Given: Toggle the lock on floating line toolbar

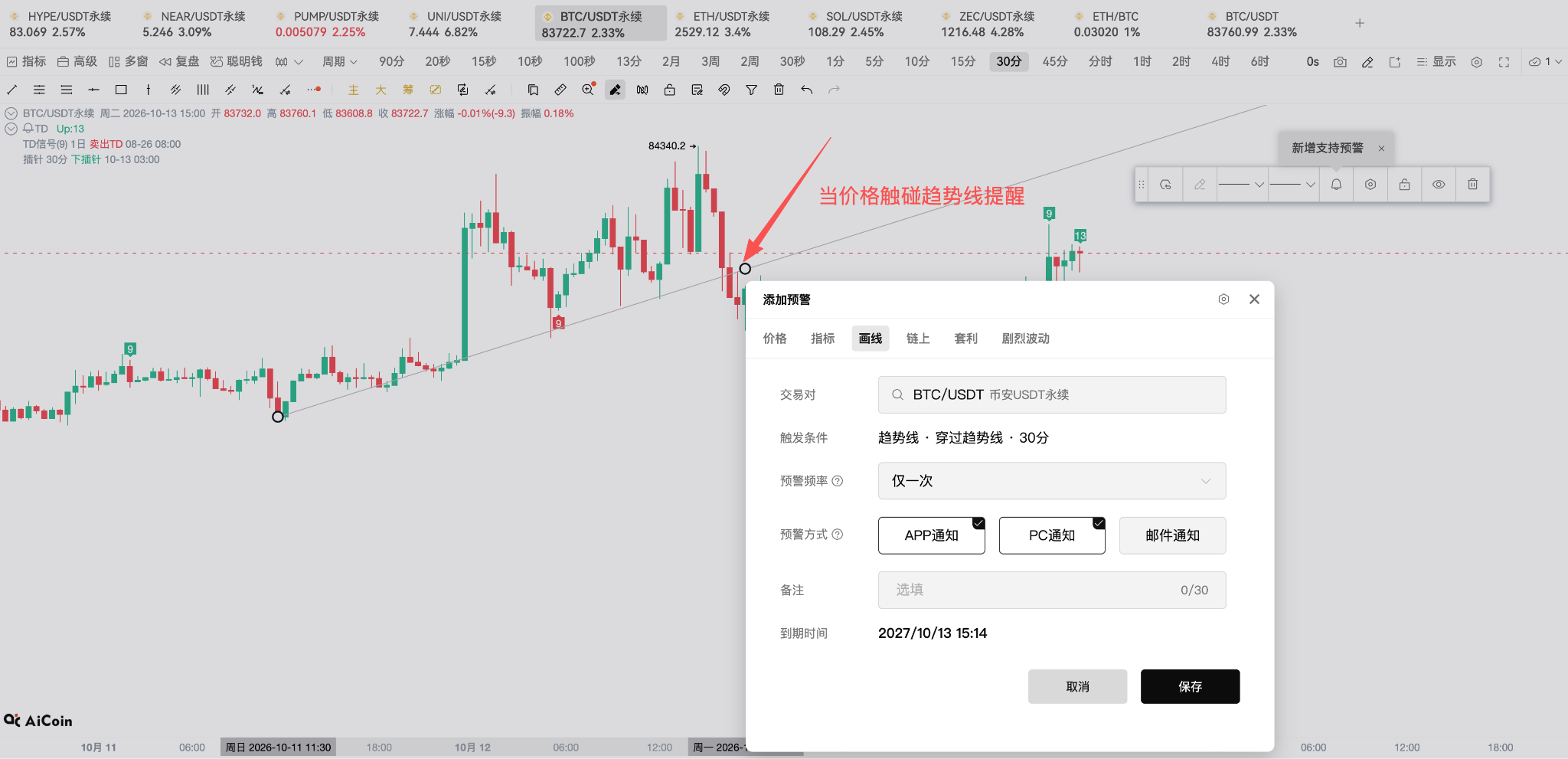Looking at the screenshot, I should pyautogui.click(x=1404, y=185).
